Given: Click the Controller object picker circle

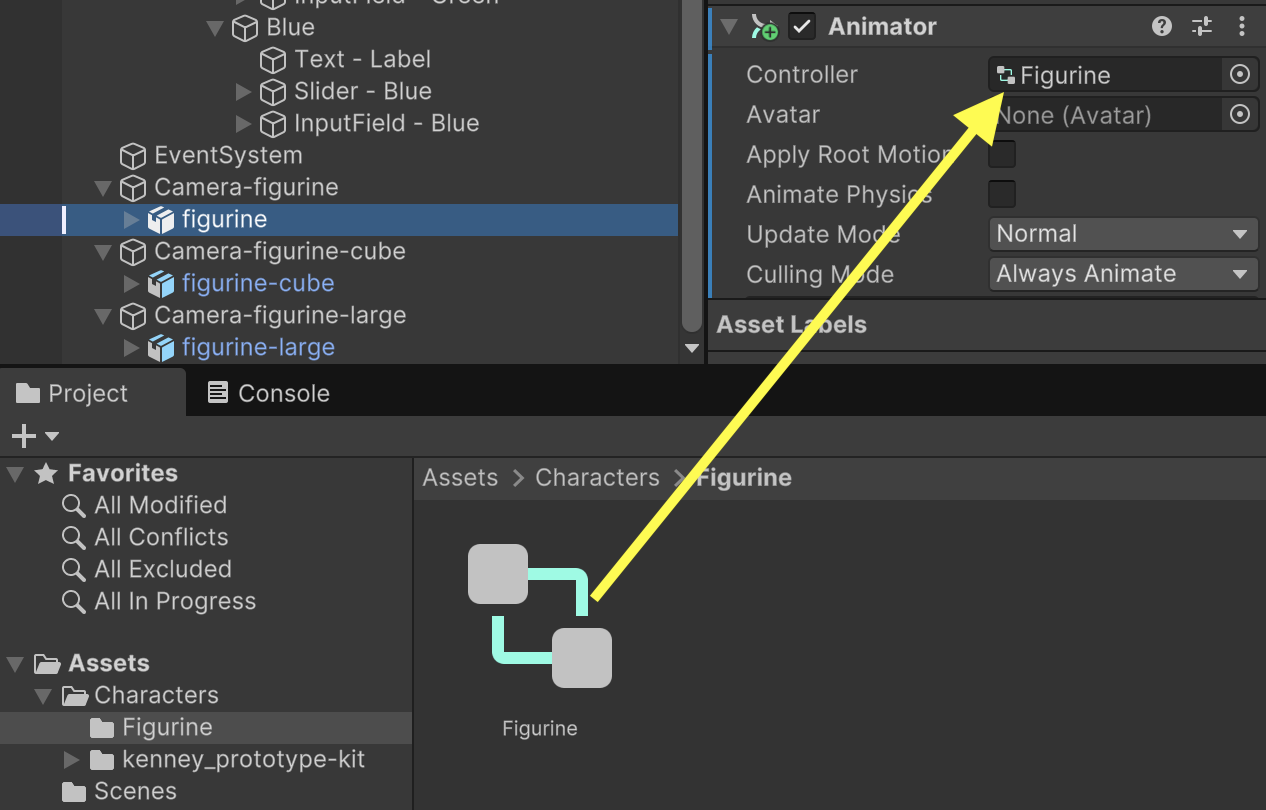Looking at the screenshot, I should click(1239, 75).
